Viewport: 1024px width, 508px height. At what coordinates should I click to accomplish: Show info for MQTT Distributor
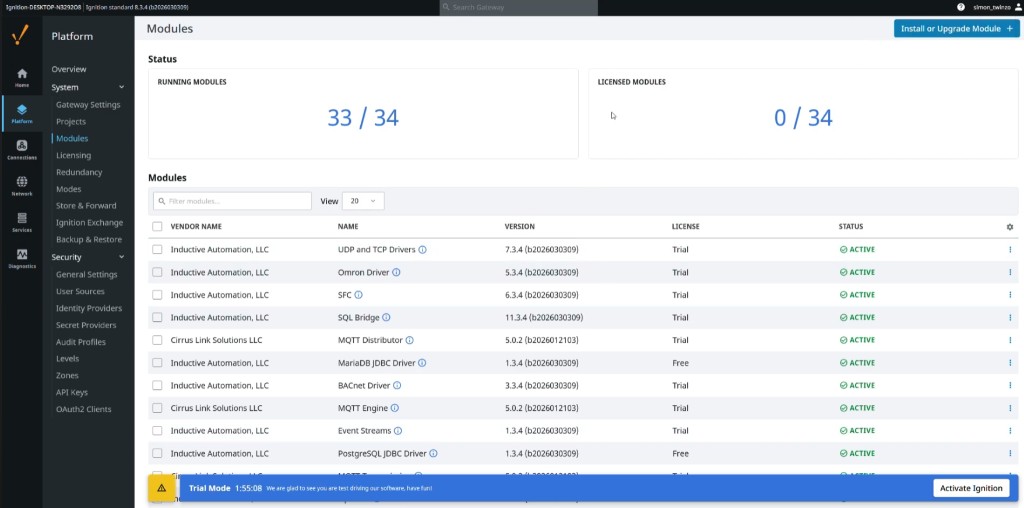(409, 340)
